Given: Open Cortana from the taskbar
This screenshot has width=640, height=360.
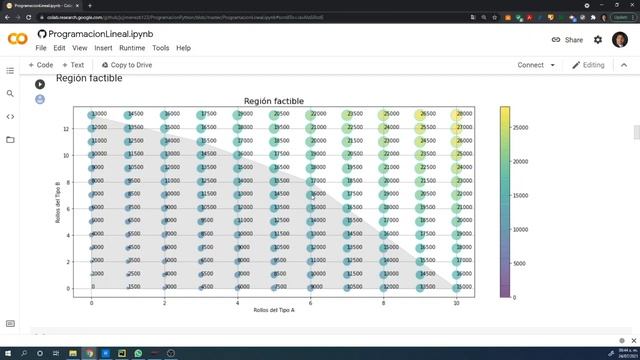Looking at the screenshot, I should pyautogui.click(x=40, y=353).
